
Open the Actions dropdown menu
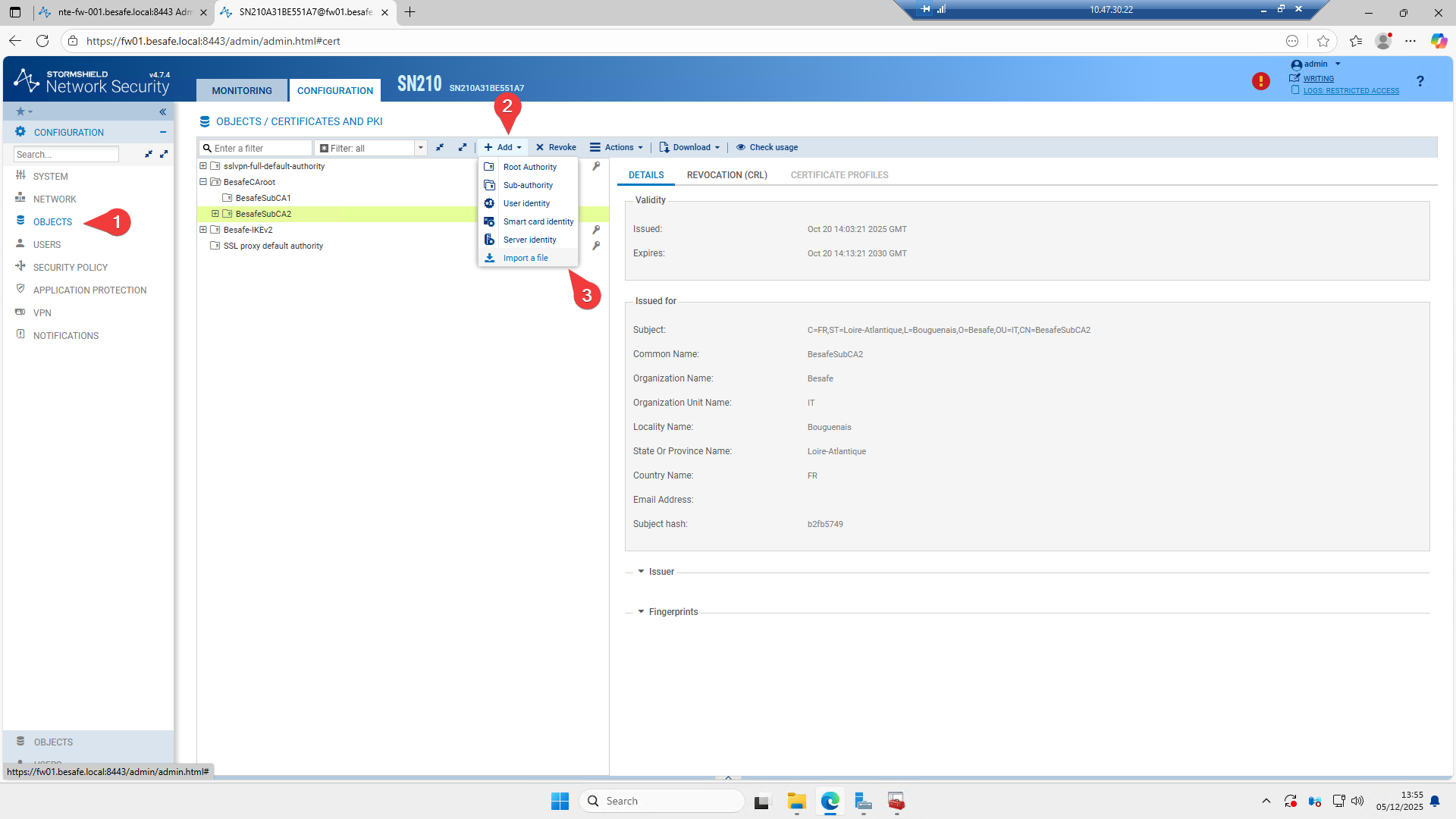617,147
